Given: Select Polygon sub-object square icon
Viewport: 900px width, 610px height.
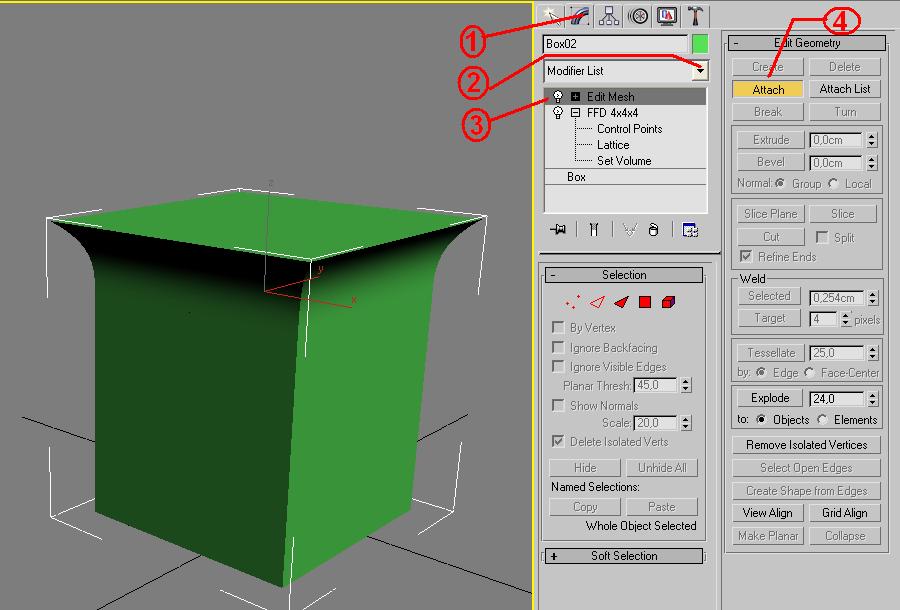Looking at the screenshot, I should point(645,302).
